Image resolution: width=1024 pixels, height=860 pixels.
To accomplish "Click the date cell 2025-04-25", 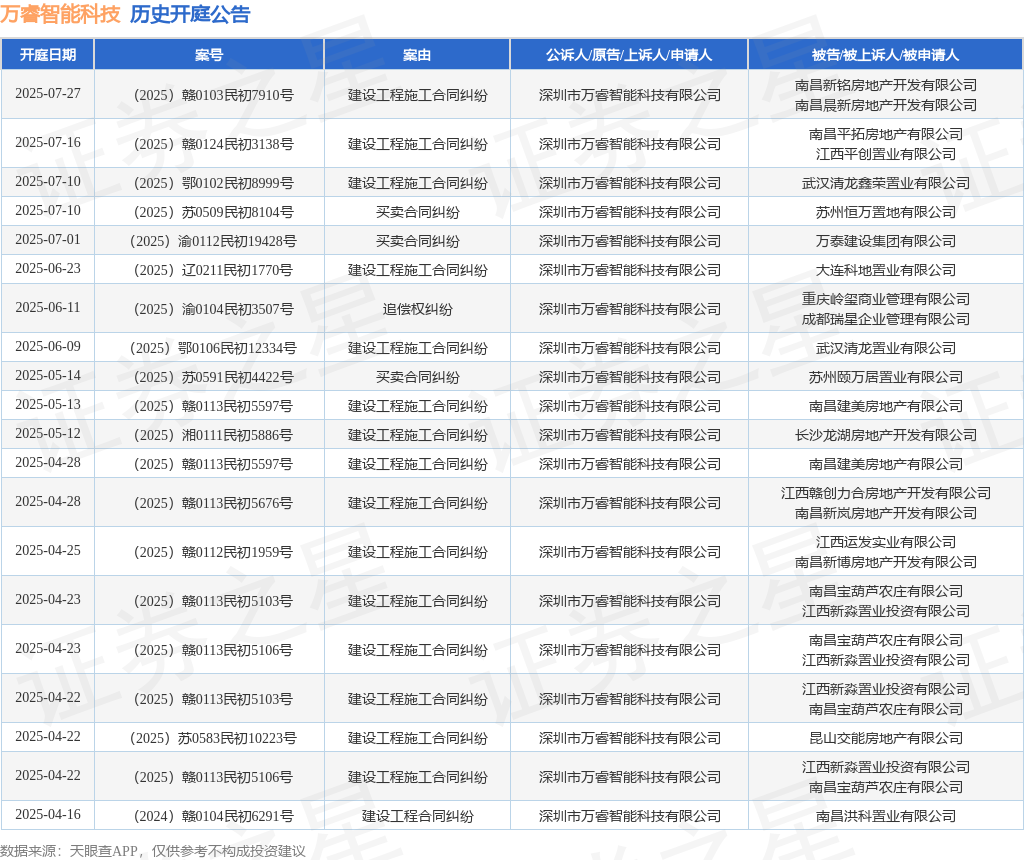I will coord(48,550).
